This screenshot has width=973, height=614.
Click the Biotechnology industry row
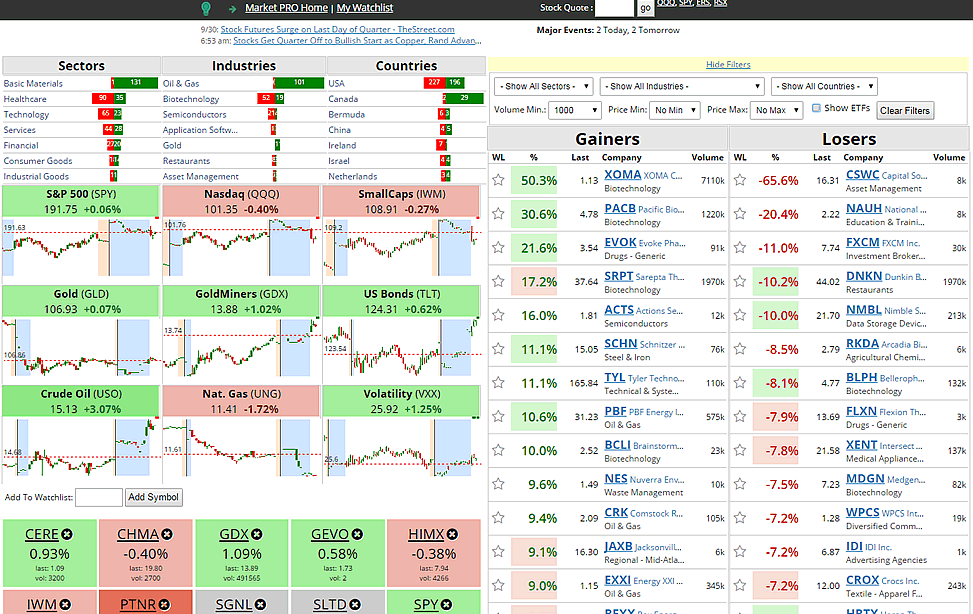pyautogui.click(x=244, y=99)
